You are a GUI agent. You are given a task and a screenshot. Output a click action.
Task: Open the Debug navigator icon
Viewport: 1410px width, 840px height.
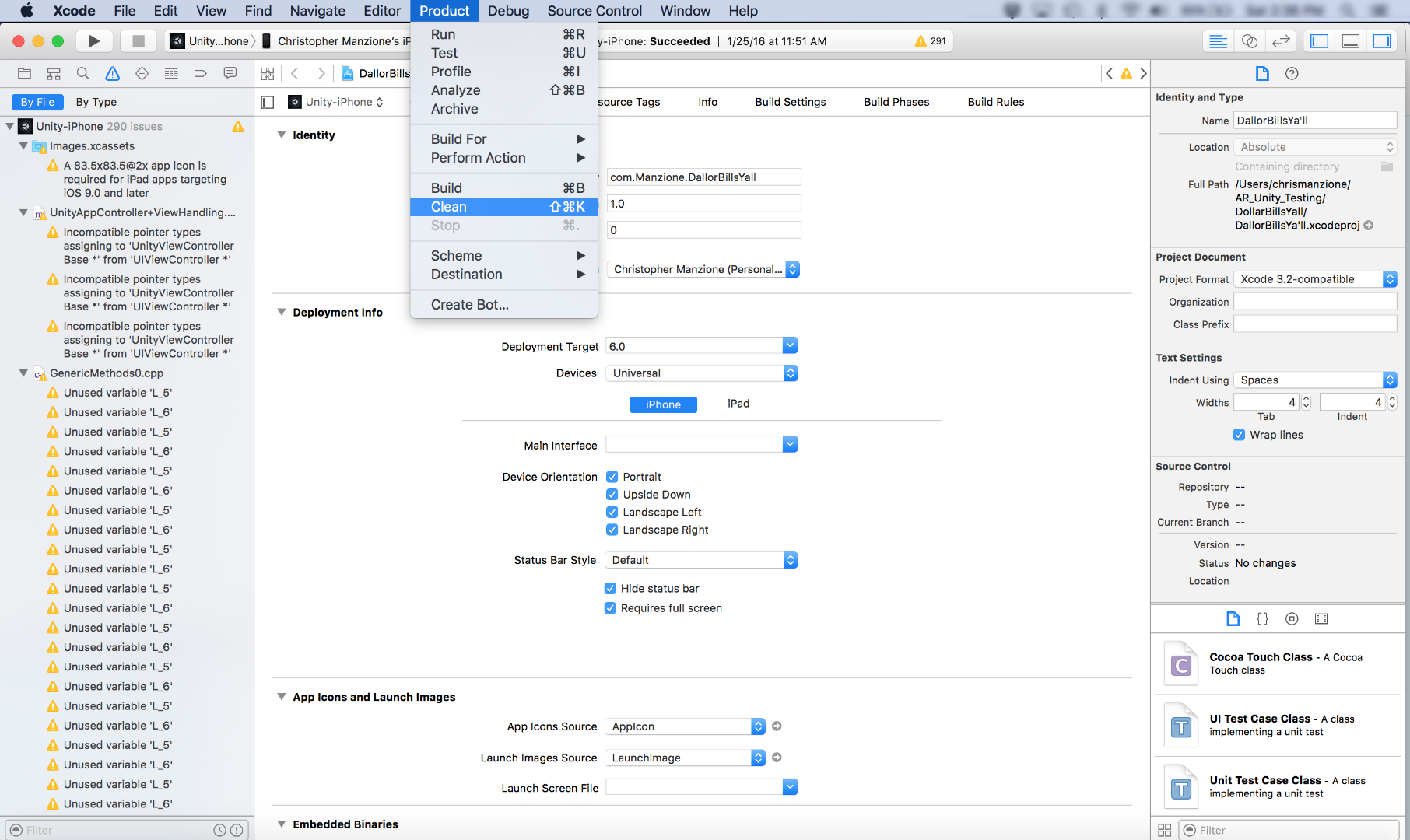point(171,73)
